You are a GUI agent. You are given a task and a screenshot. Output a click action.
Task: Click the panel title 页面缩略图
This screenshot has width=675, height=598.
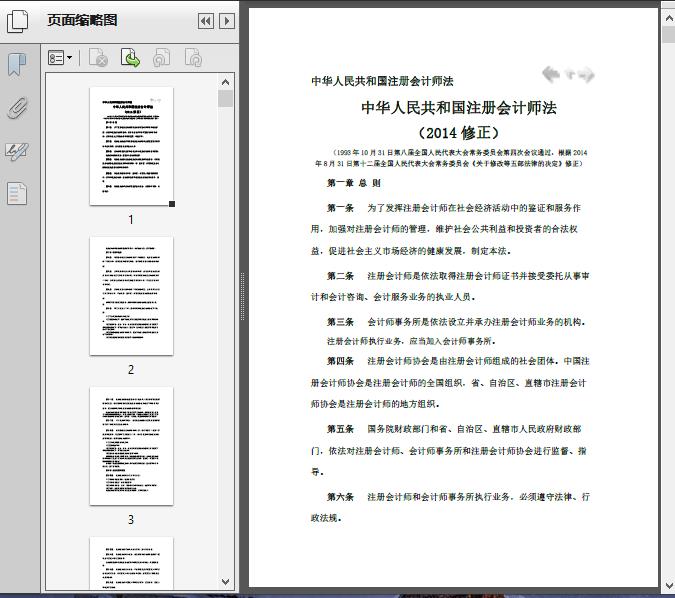tap(82, 20)
